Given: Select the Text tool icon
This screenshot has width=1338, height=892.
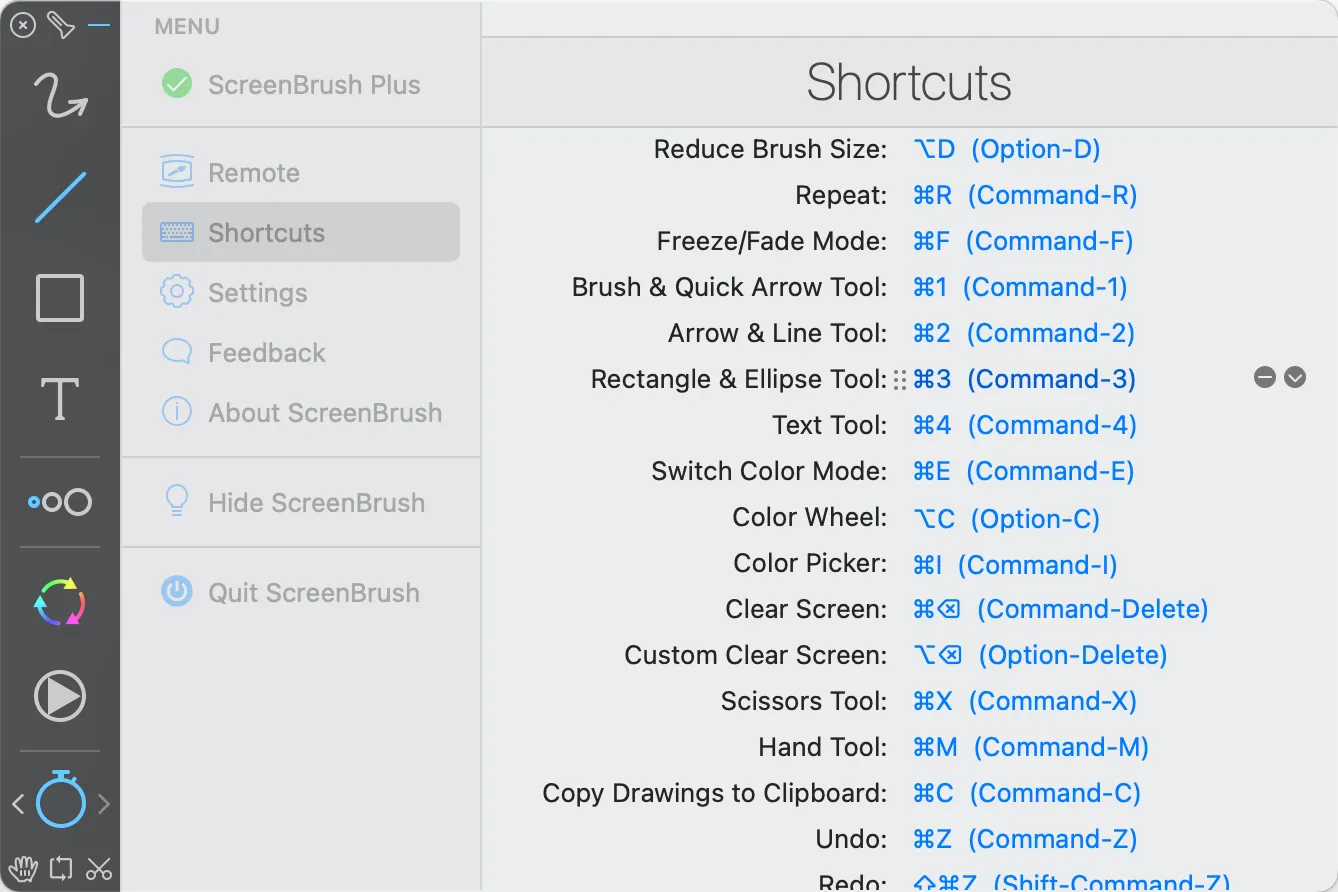Looking at the screenshot, I should click(x=60, y=400).
